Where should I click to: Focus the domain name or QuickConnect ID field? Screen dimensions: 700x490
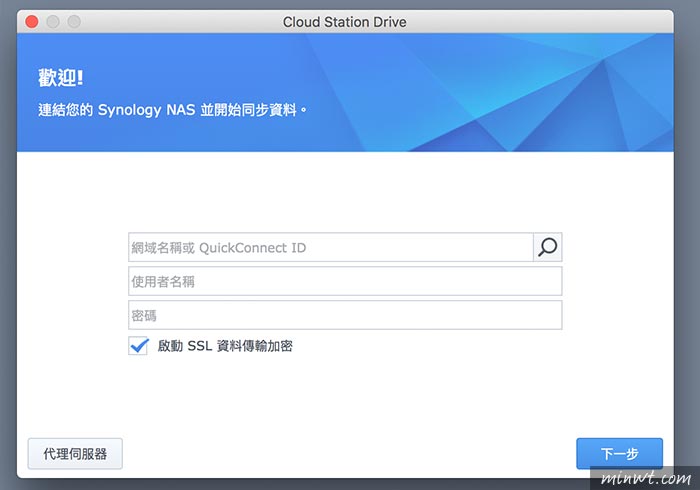[331, 247]
